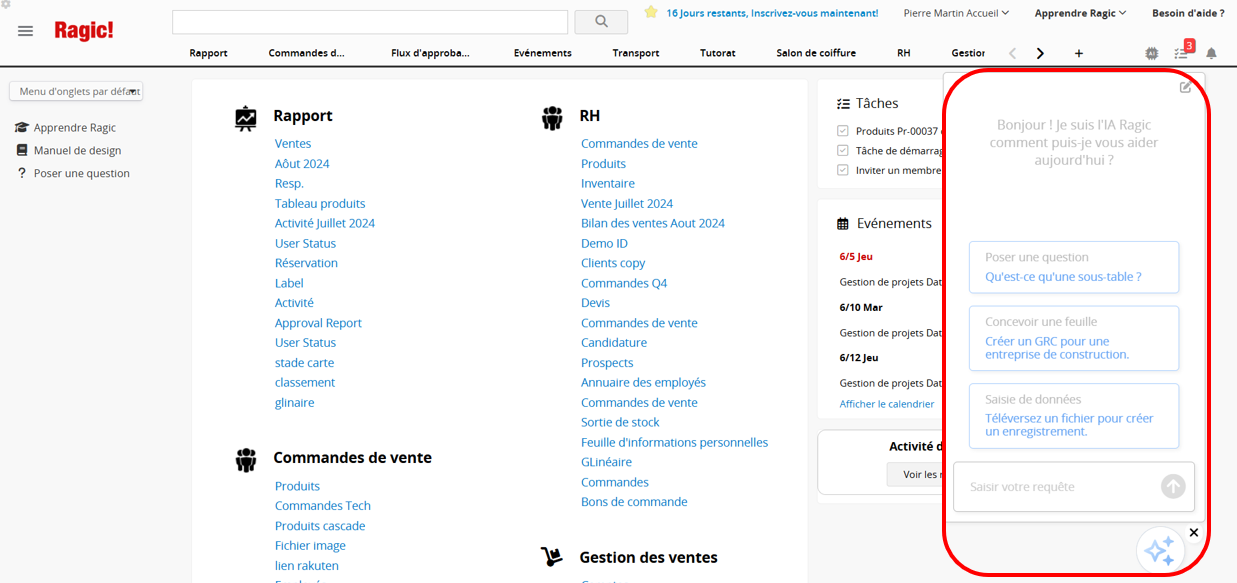This screenshot has width=1237, height=583.
Task: Close the AI assistant panel
Action: pyautogui.click(x=1194, y=533)
